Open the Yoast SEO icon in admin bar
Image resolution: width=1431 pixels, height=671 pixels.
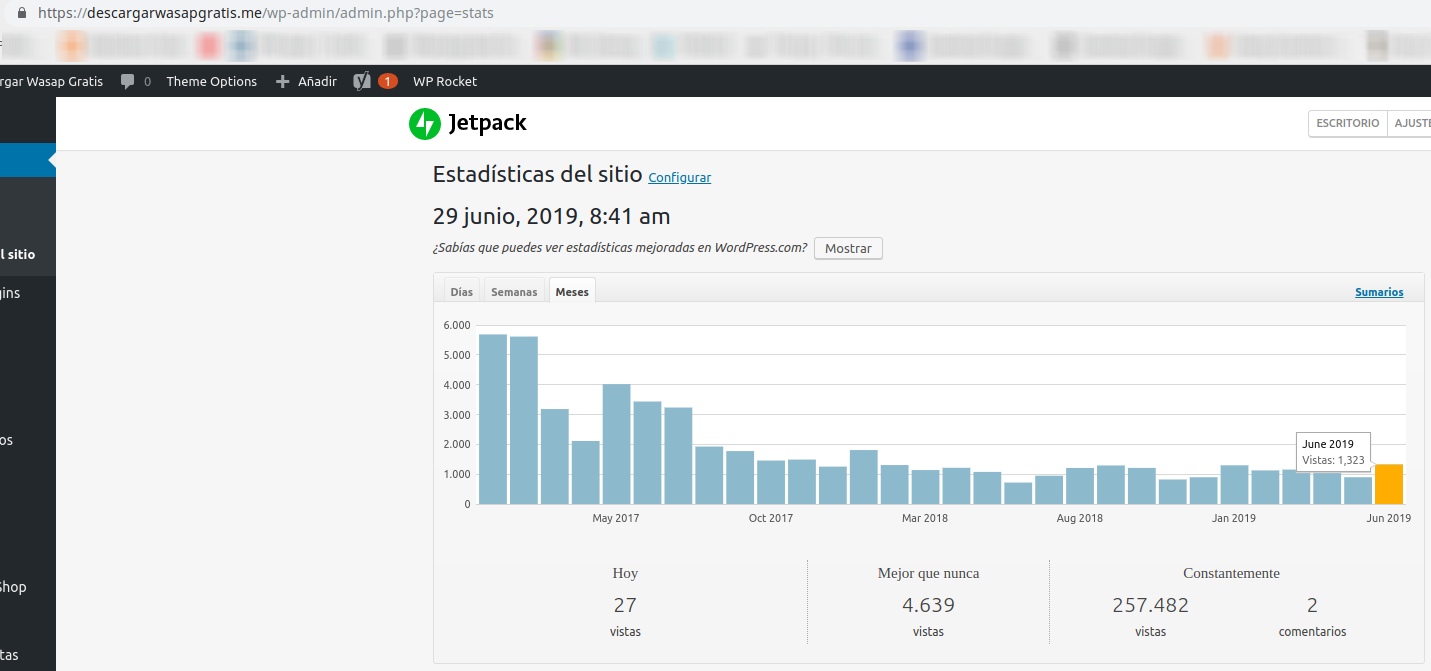362,82
